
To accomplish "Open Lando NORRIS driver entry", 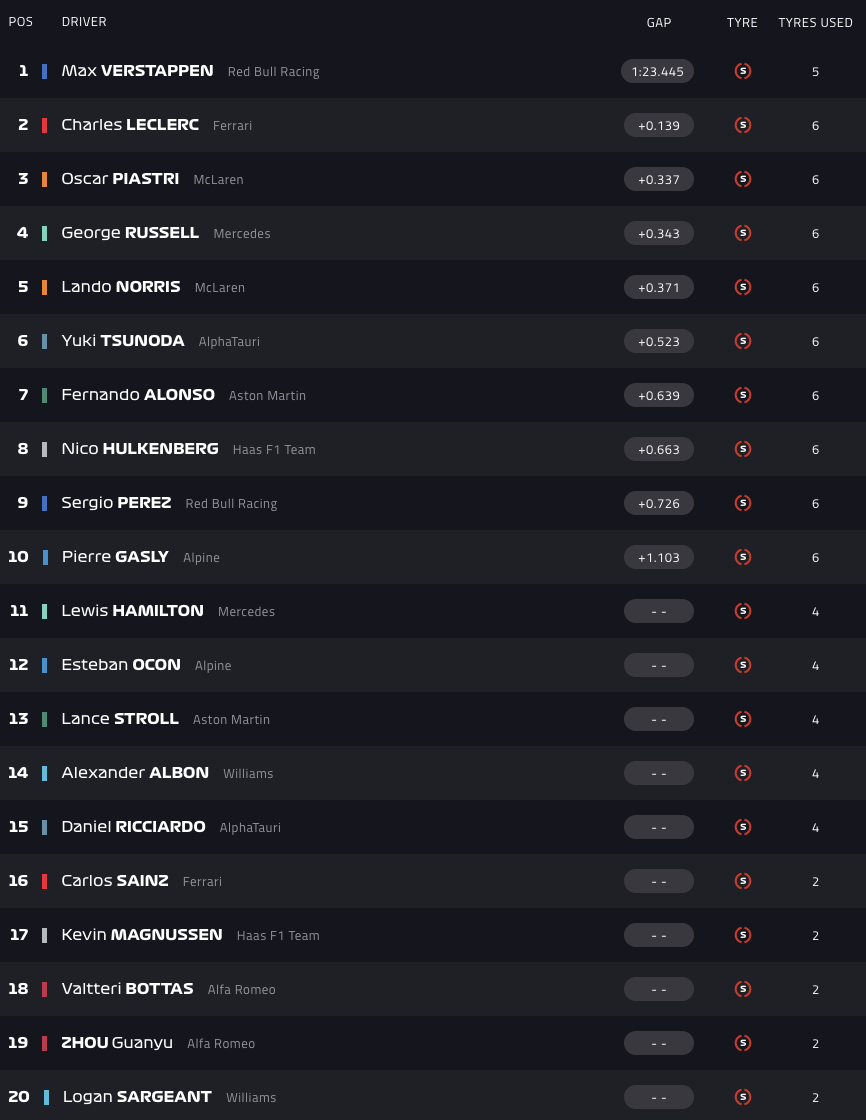I will tap(121, 287).
